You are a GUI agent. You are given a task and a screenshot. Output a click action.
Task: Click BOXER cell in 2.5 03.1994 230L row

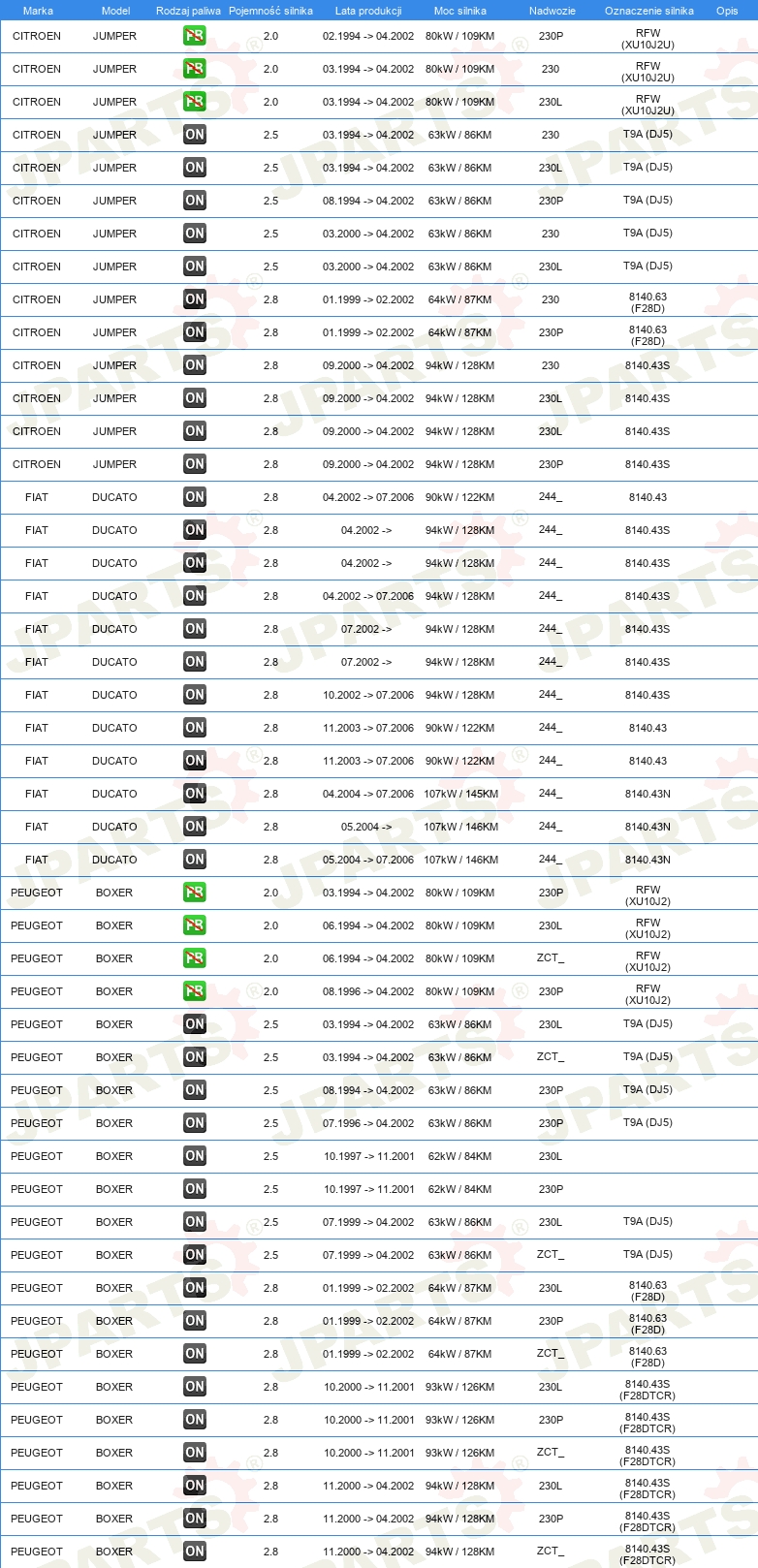tap(114, 1024)
